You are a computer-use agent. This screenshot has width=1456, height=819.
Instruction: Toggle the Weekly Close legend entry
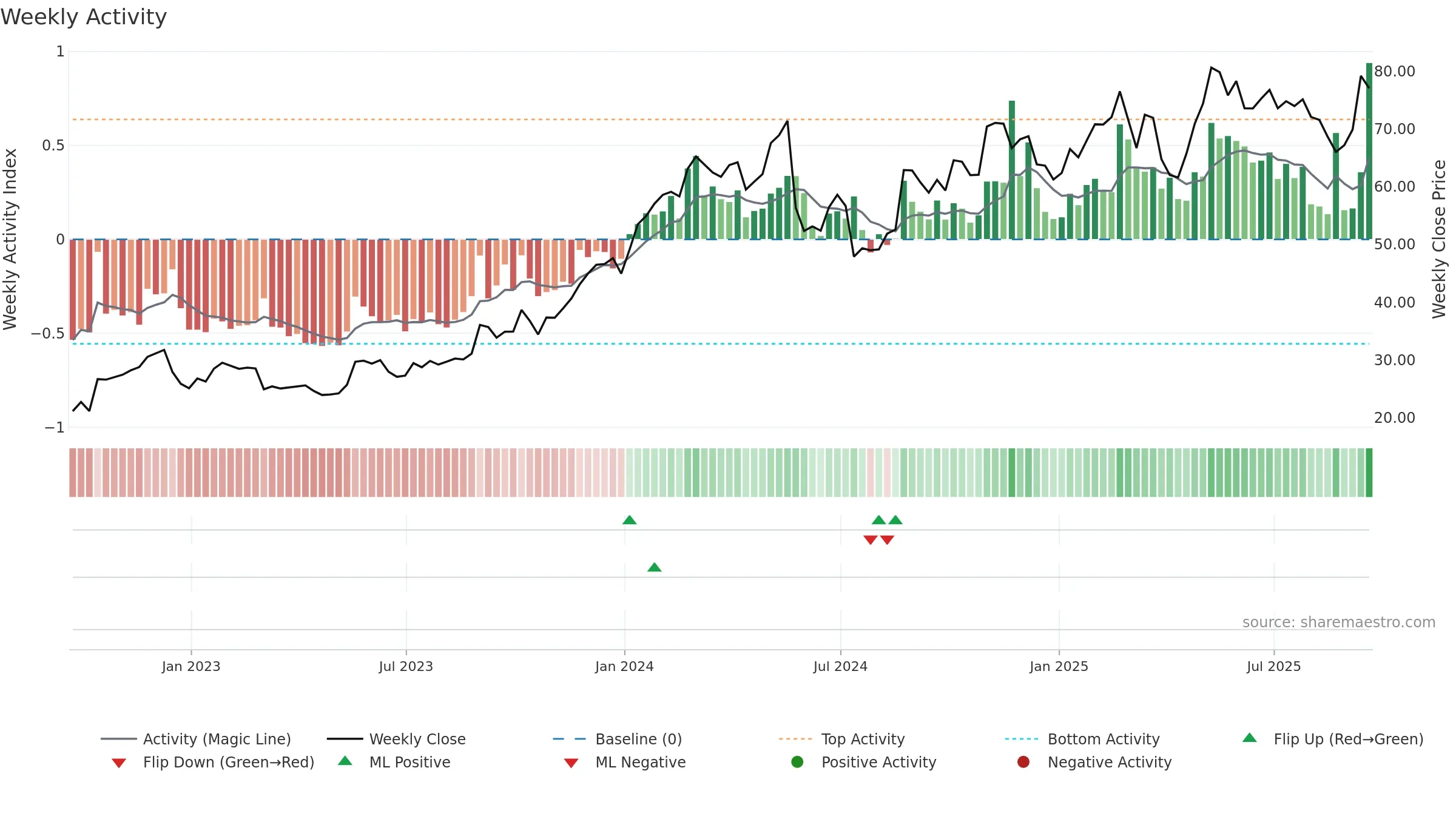396,739
